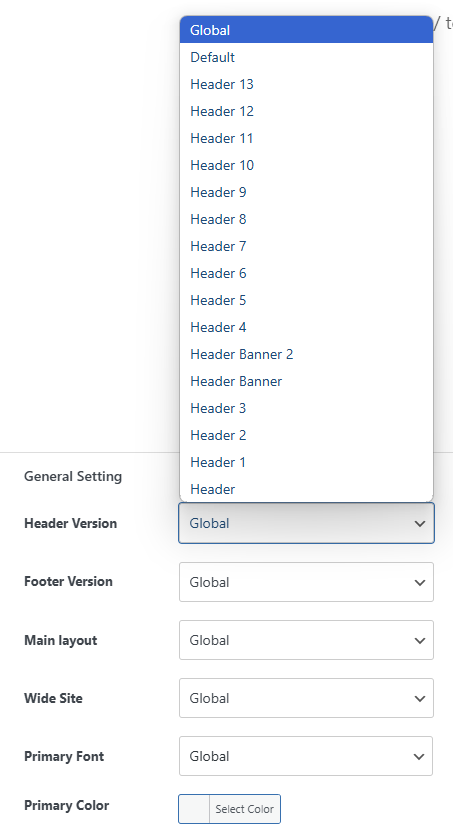
Task: Pick Header 13 option
Action: click(x=306, y=84)
